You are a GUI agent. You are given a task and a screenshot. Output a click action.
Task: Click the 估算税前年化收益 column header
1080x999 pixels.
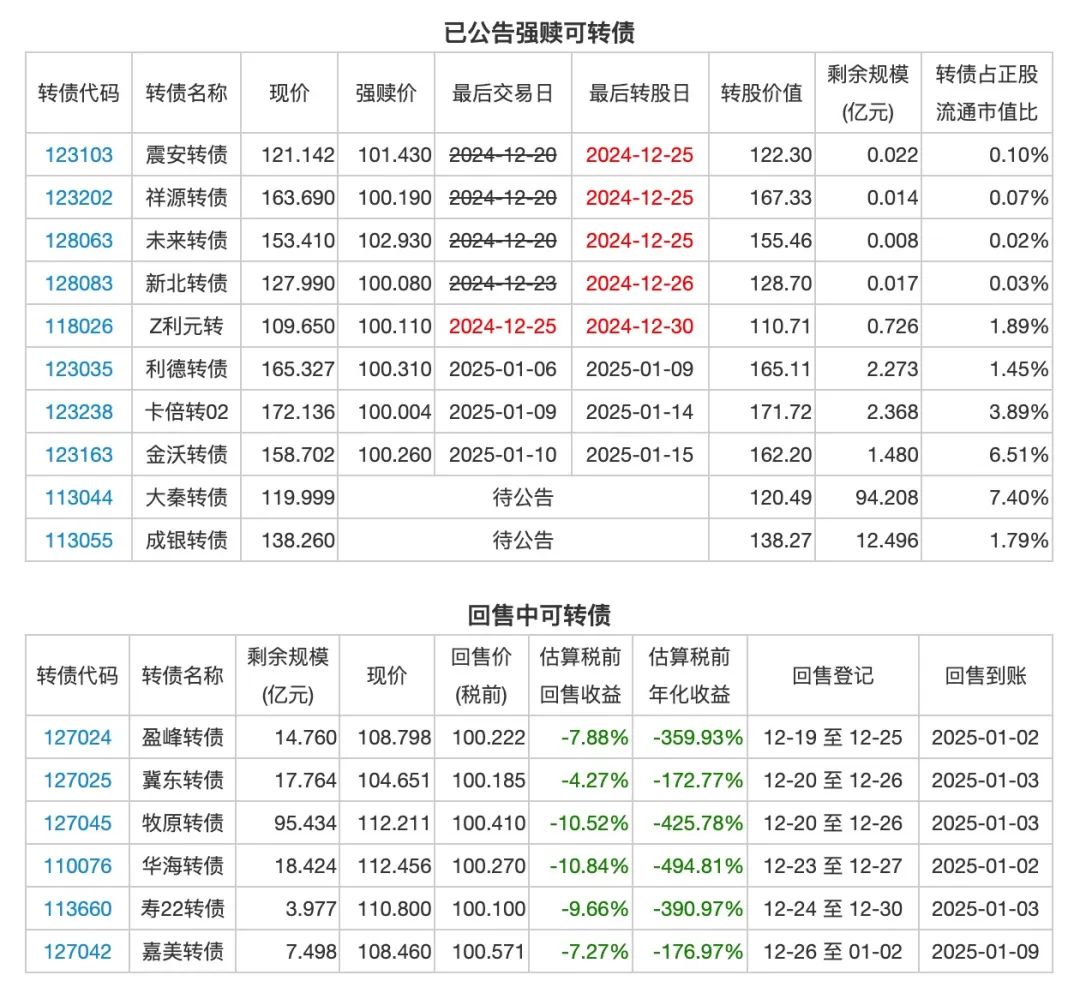tap(689, 676)
